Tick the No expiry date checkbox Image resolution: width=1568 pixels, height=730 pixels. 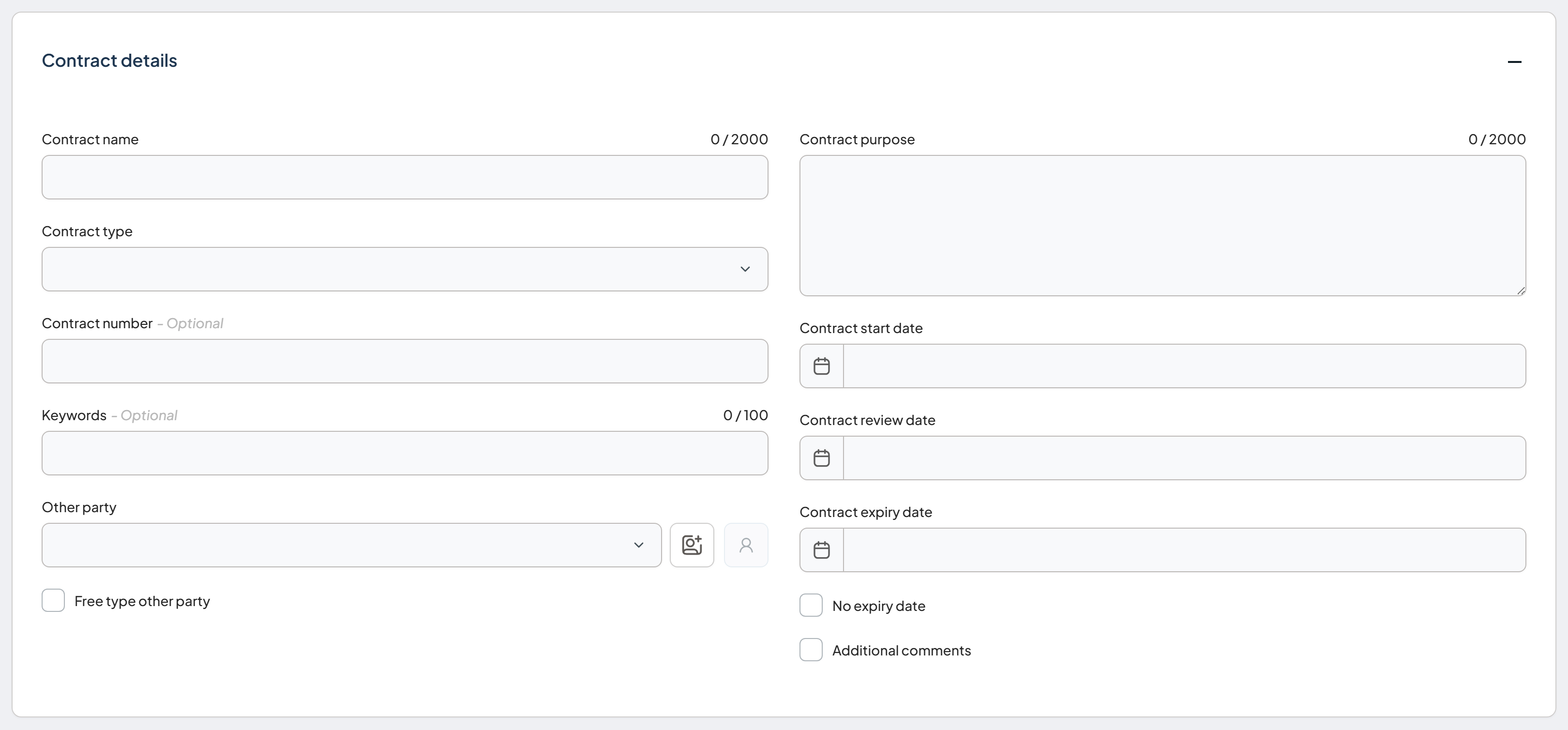[x=811, y=605]
